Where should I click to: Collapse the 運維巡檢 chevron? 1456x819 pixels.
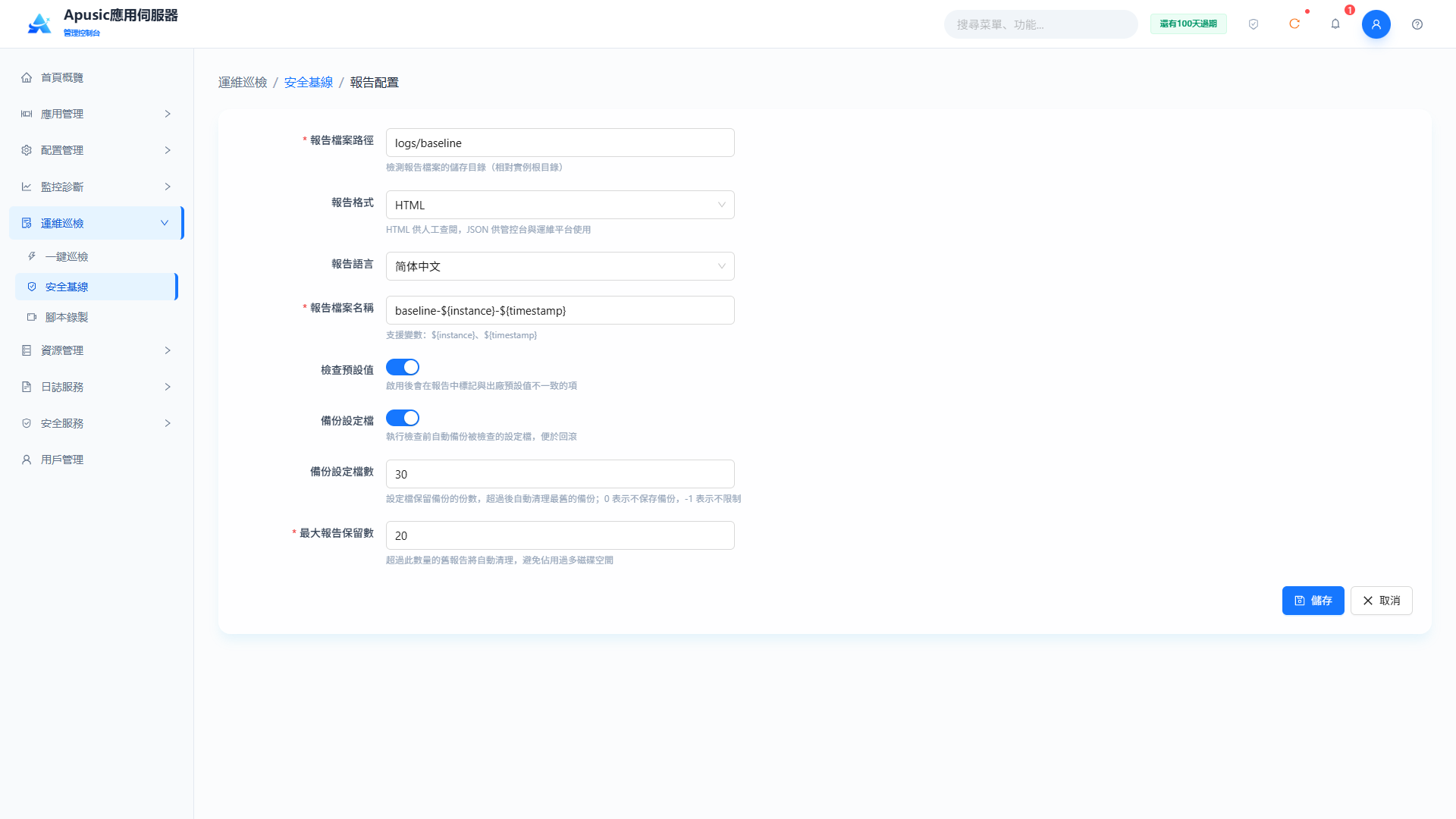(x=165, y=223)
